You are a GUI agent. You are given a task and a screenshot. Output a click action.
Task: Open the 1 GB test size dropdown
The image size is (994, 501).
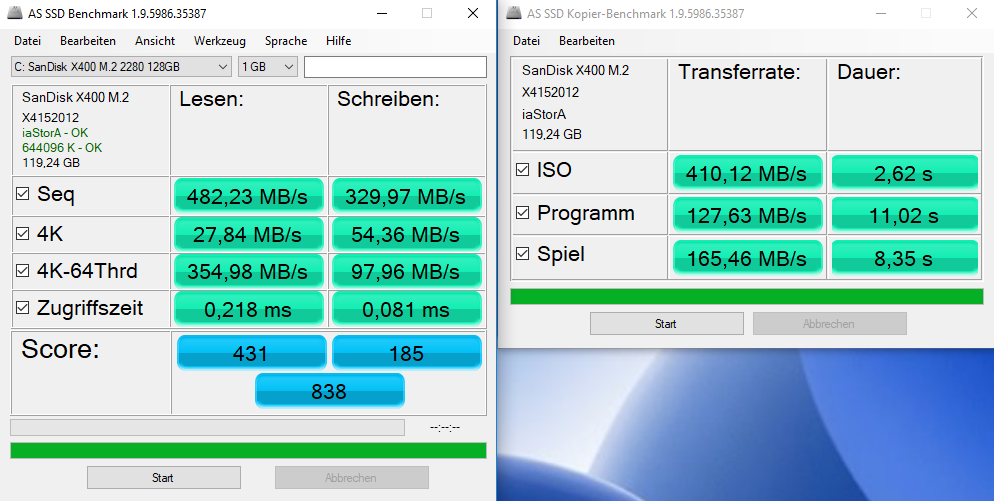268,67
